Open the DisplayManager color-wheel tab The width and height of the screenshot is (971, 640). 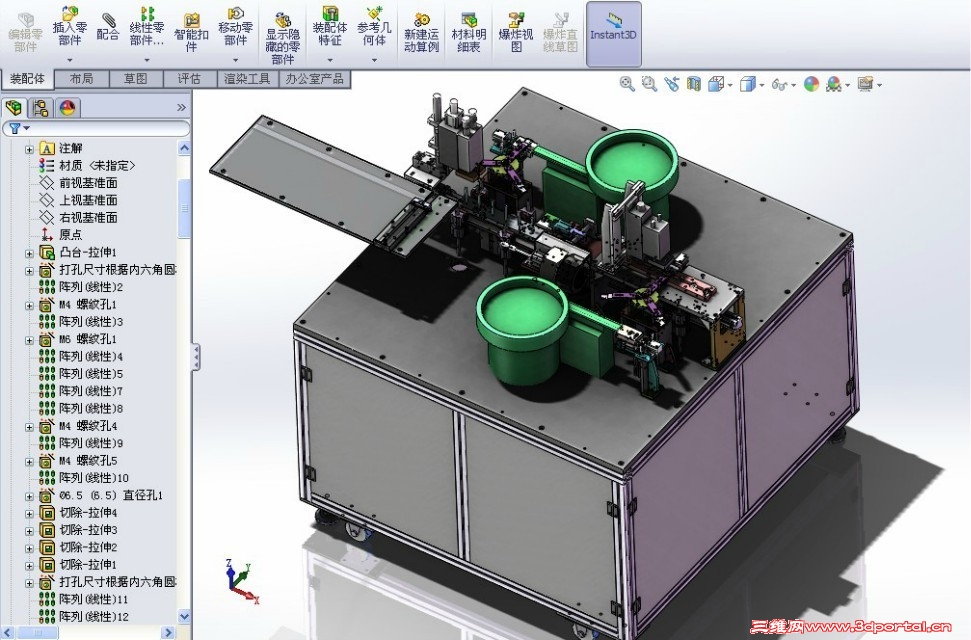click(67, 108)
